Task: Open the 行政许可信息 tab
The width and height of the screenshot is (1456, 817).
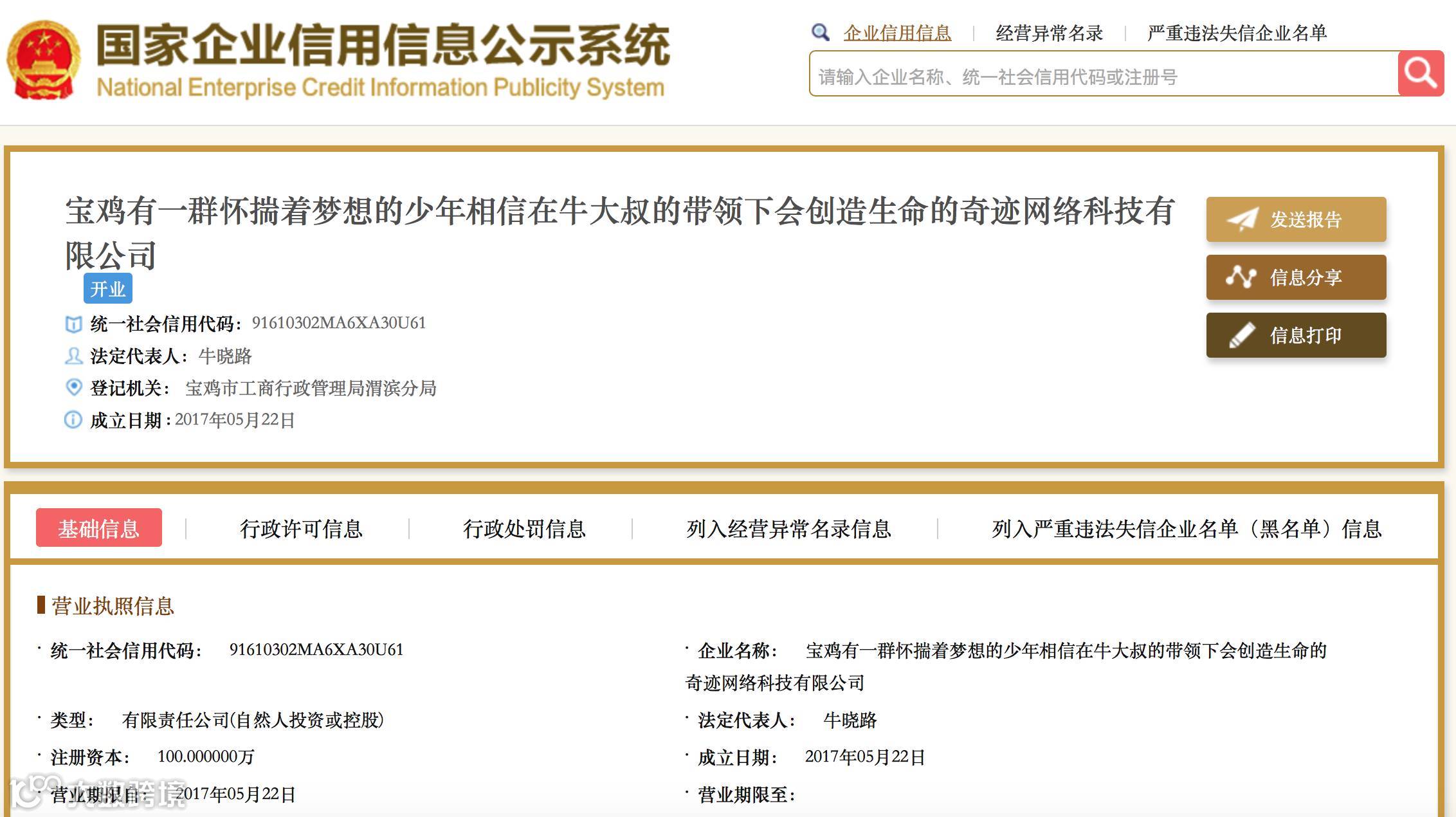Action: (x=301, y=529)
